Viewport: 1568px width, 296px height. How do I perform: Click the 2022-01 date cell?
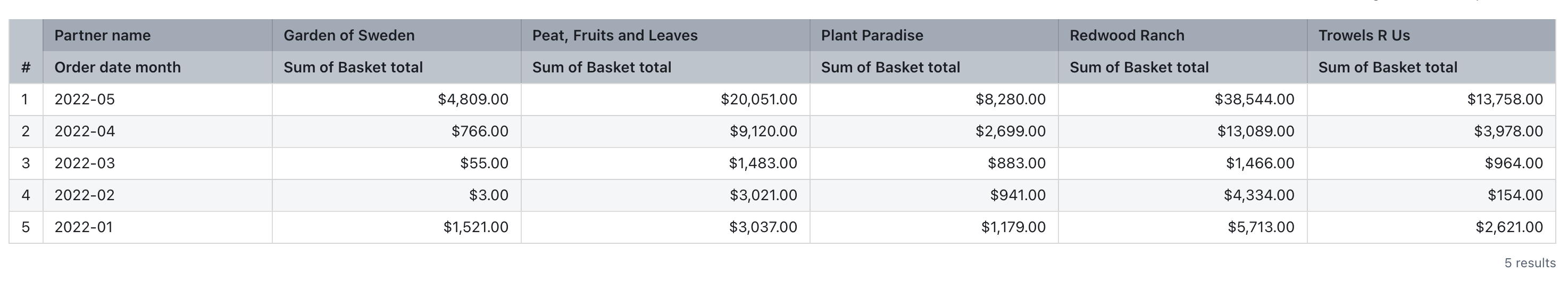pyautogui.click(x=84, y=227)
